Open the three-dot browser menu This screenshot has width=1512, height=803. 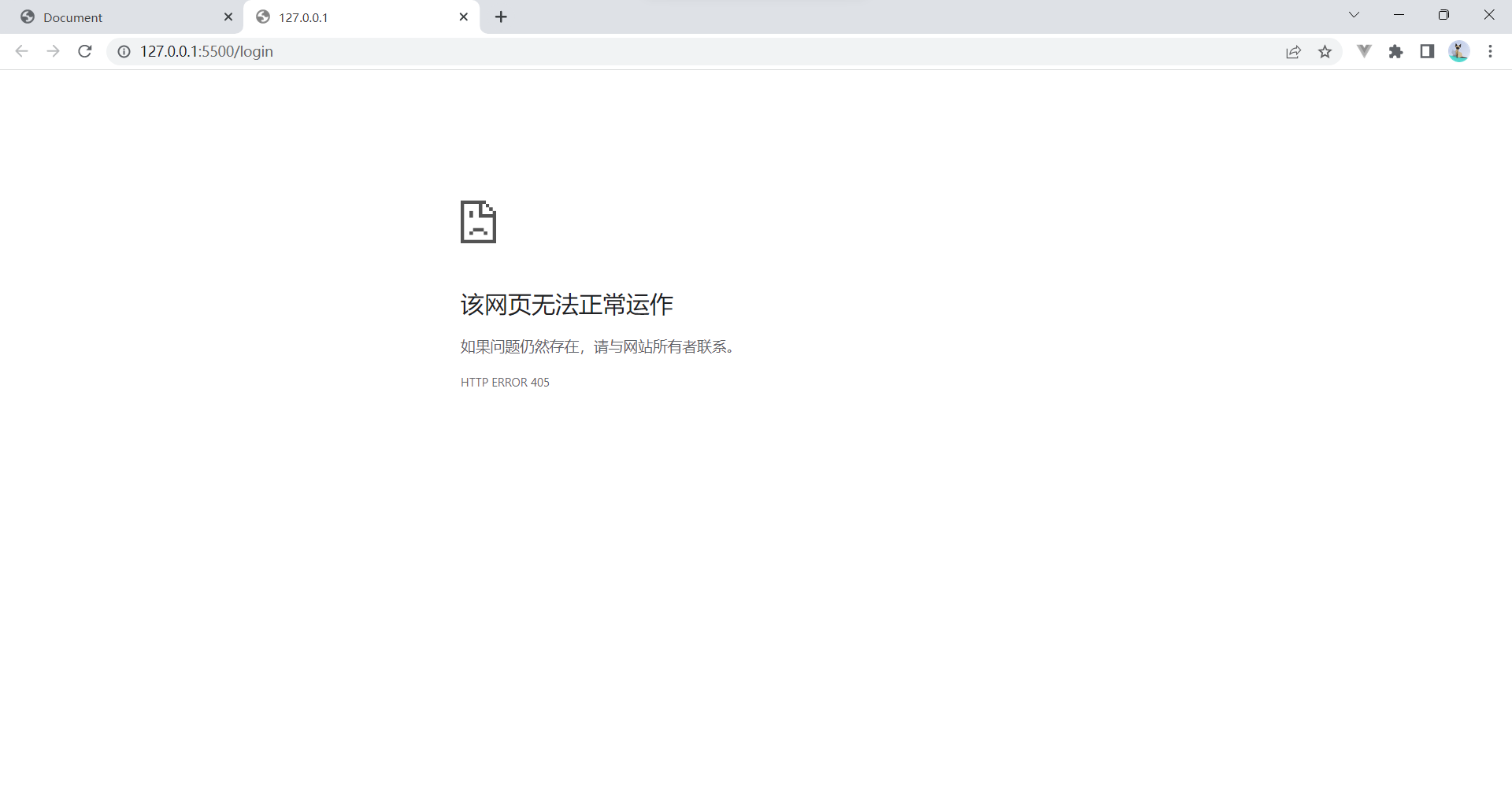1490,51
